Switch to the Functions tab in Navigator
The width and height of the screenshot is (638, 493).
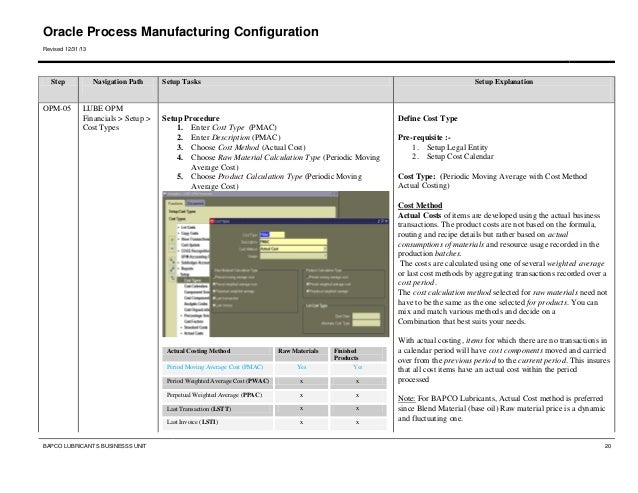pos(175,203)
